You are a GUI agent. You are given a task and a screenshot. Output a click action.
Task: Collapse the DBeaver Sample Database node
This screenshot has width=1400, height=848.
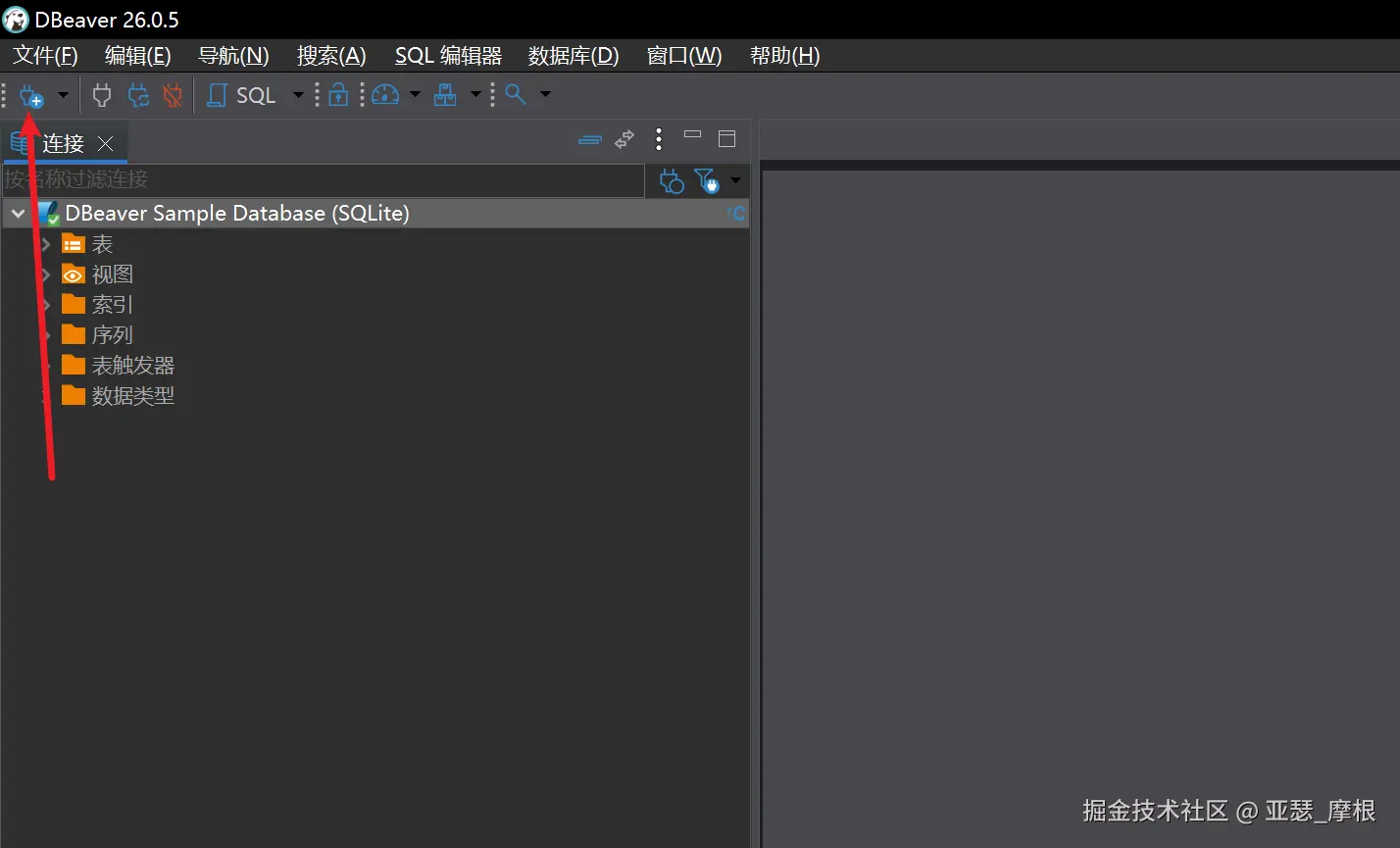click(x=18, y=214)
